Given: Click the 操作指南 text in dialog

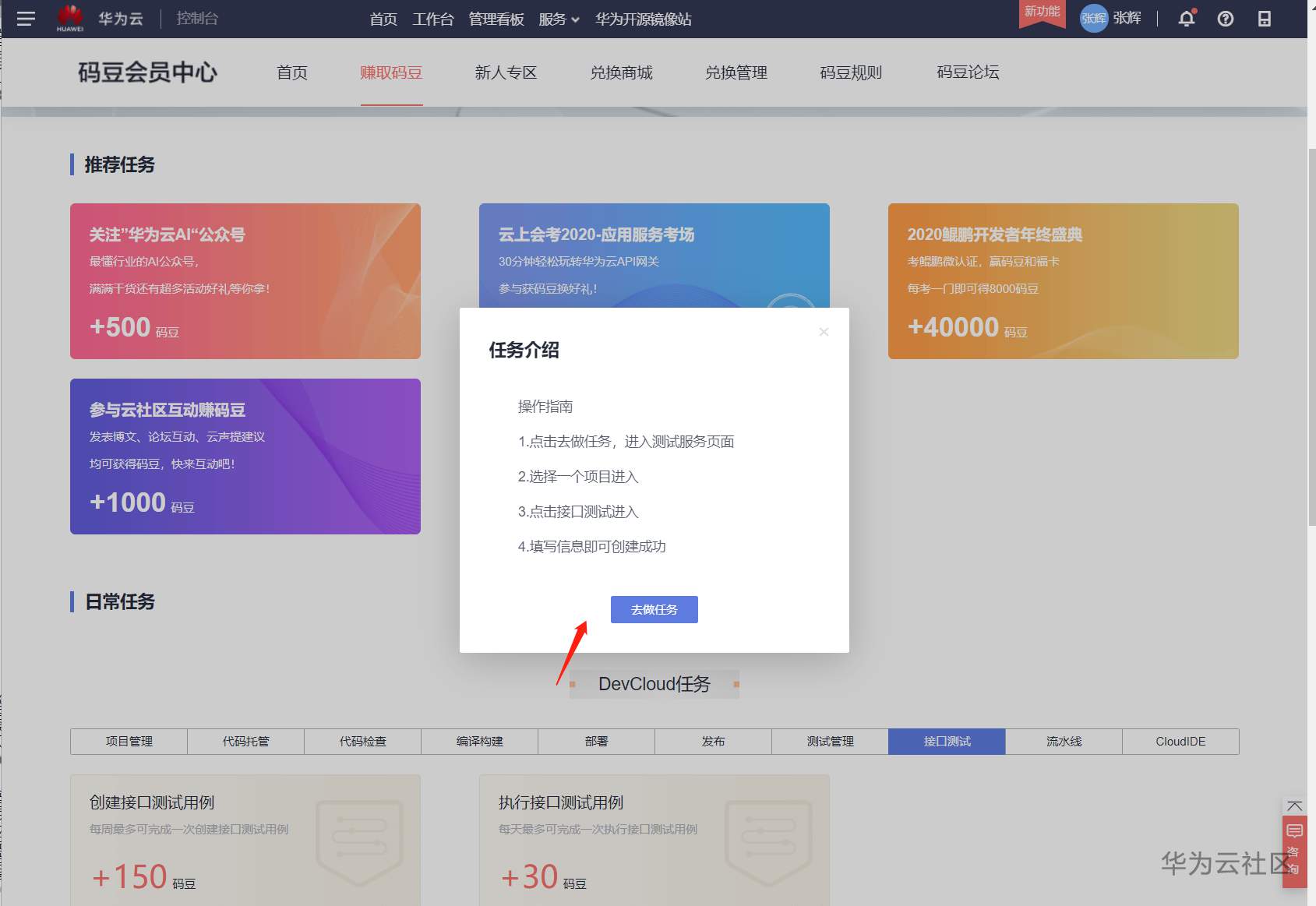Looking at the screenshot, I should (x=545, y=407).
